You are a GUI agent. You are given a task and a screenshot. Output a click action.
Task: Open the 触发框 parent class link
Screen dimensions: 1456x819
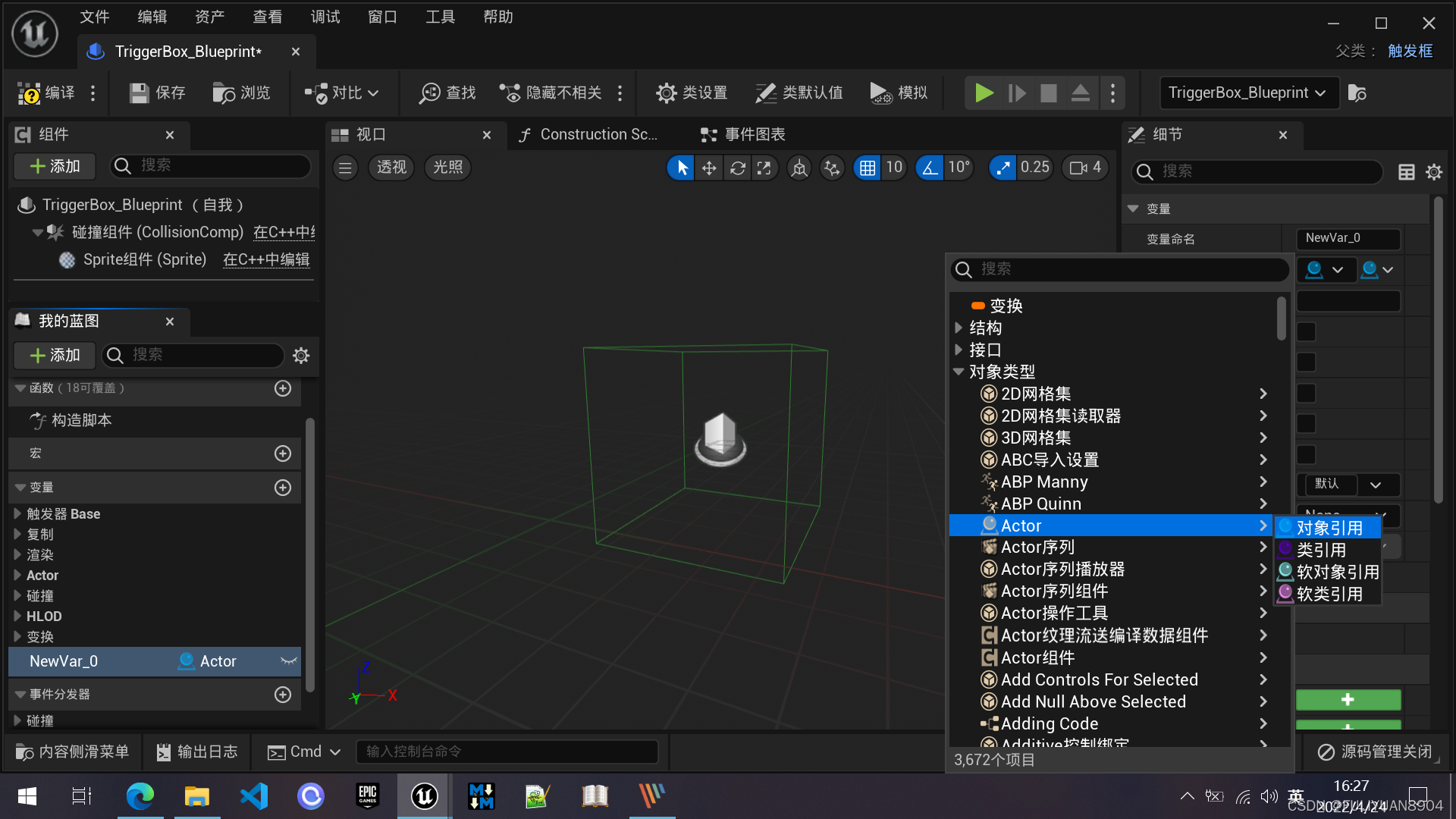click(x=1410, y=51)
